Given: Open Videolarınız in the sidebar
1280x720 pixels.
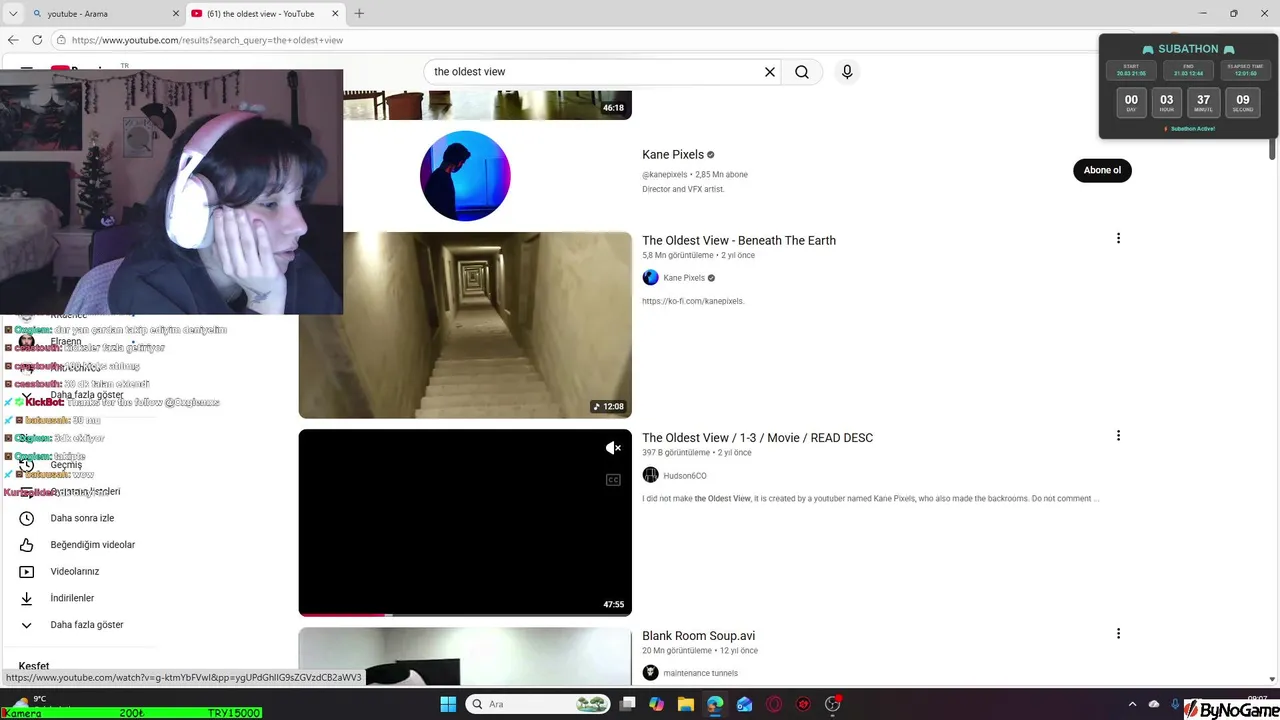Looking at the screenshot, I should tap(75, 571).
